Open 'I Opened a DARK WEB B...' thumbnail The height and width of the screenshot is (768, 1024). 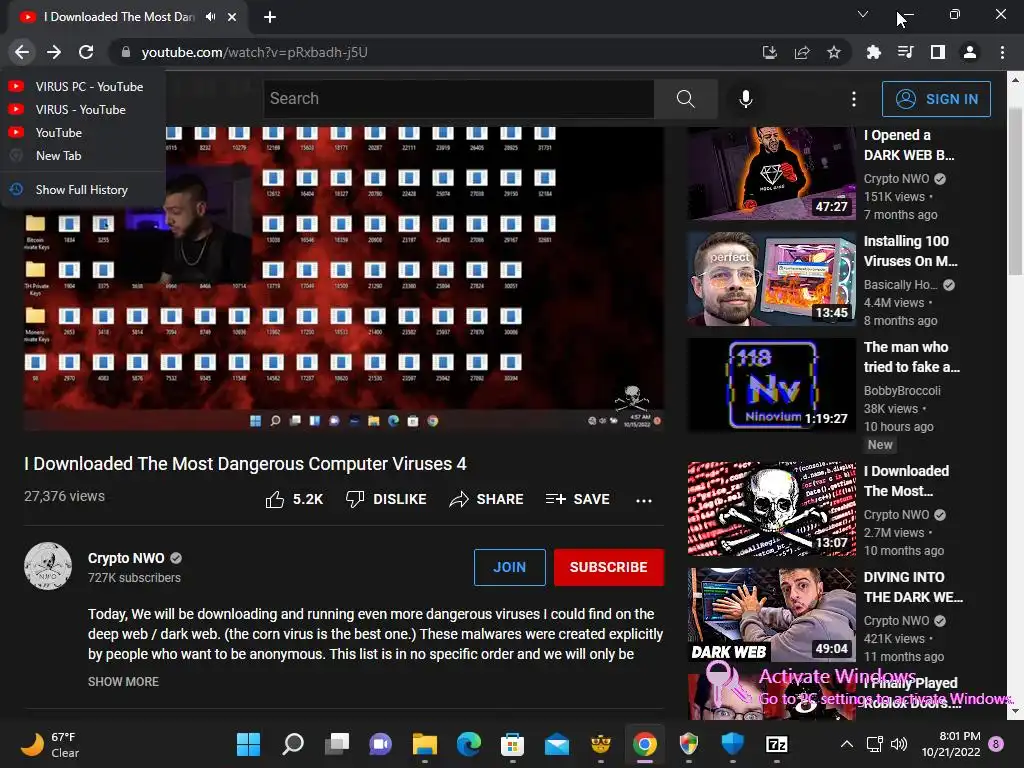pyautogui.click(x=771, y=173)
